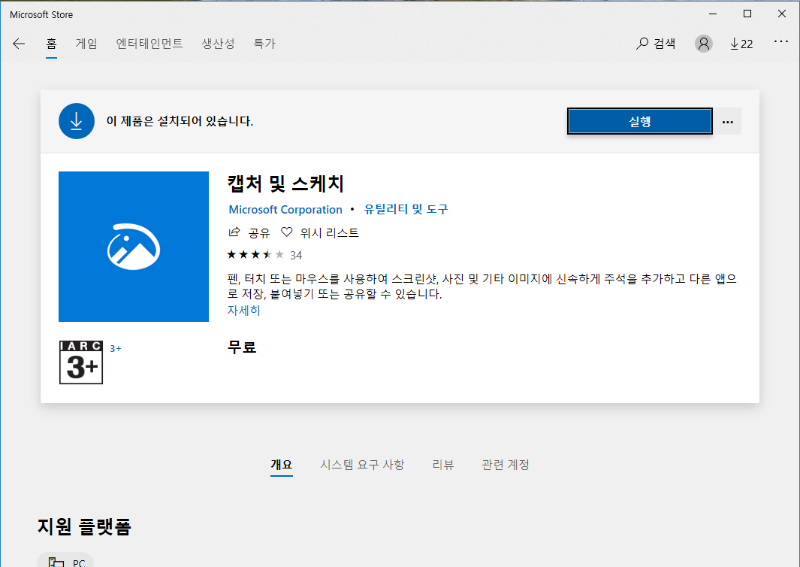Launch app with 실행 button
The width and height of the screenshot is (800, 567).
640,121
